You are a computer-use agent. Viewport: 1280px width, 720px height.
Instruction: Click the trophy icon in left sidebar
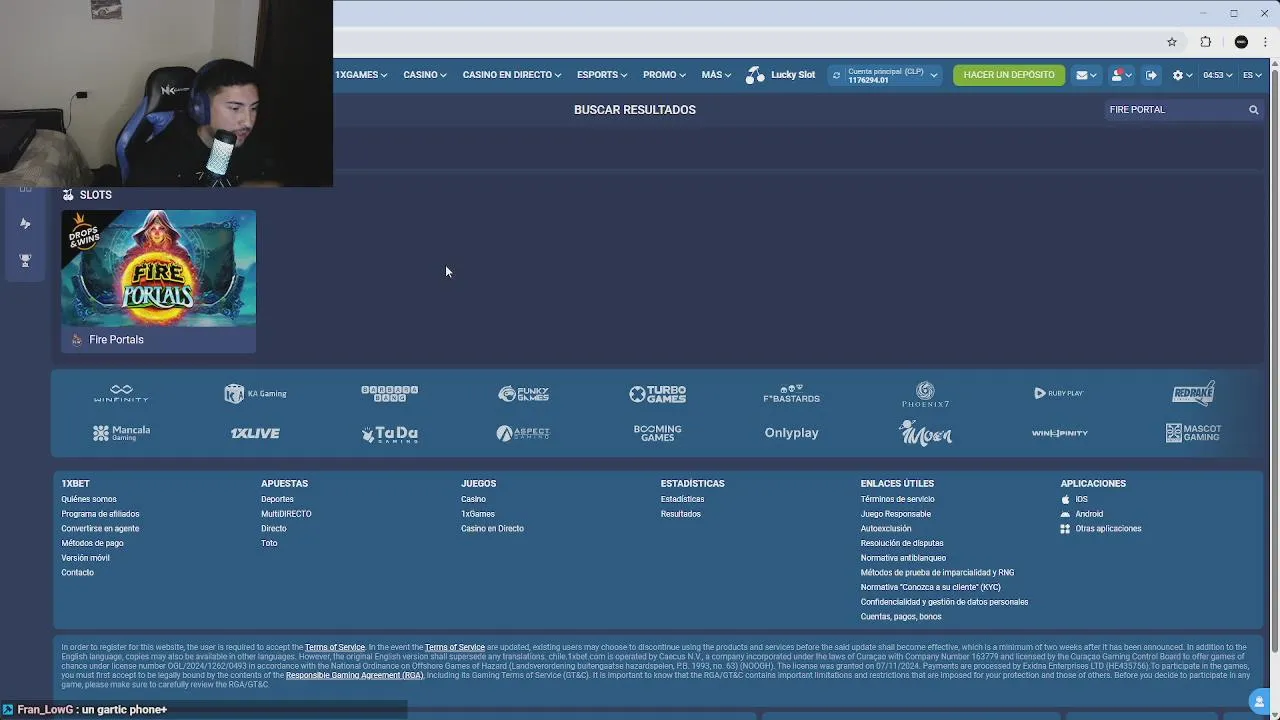tap(25, 260)
